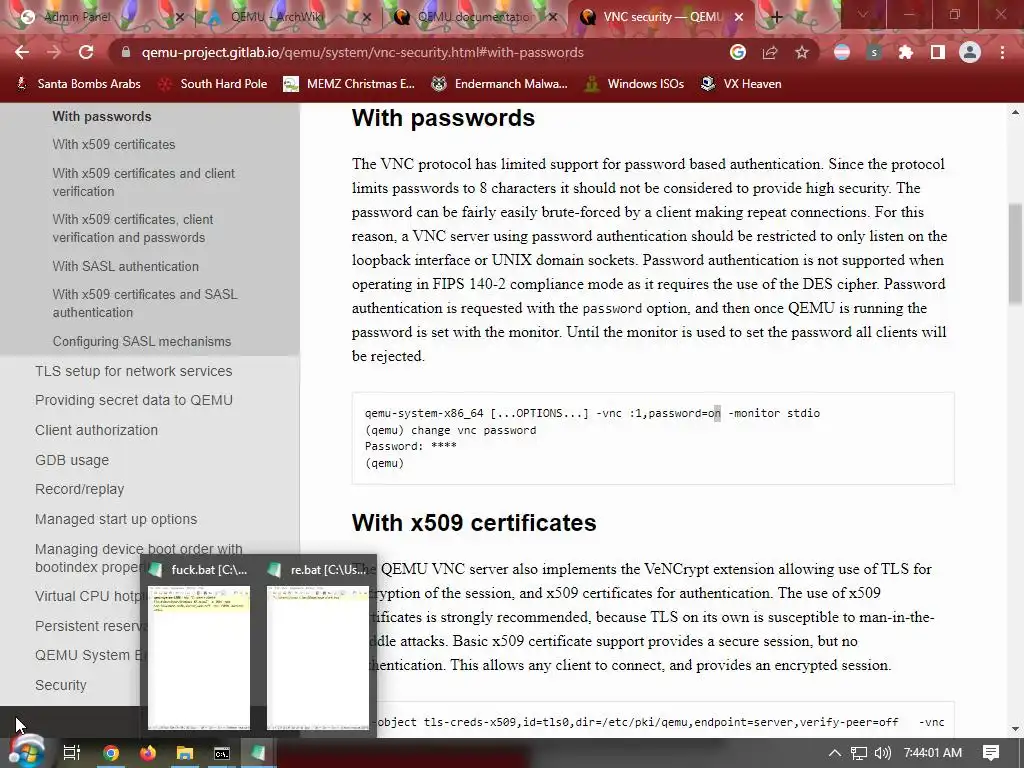Image resolution: width=1024 pixels, height=768 pixels.
Task: Open the tab search dropdown arrow
Action: point(862,15)
